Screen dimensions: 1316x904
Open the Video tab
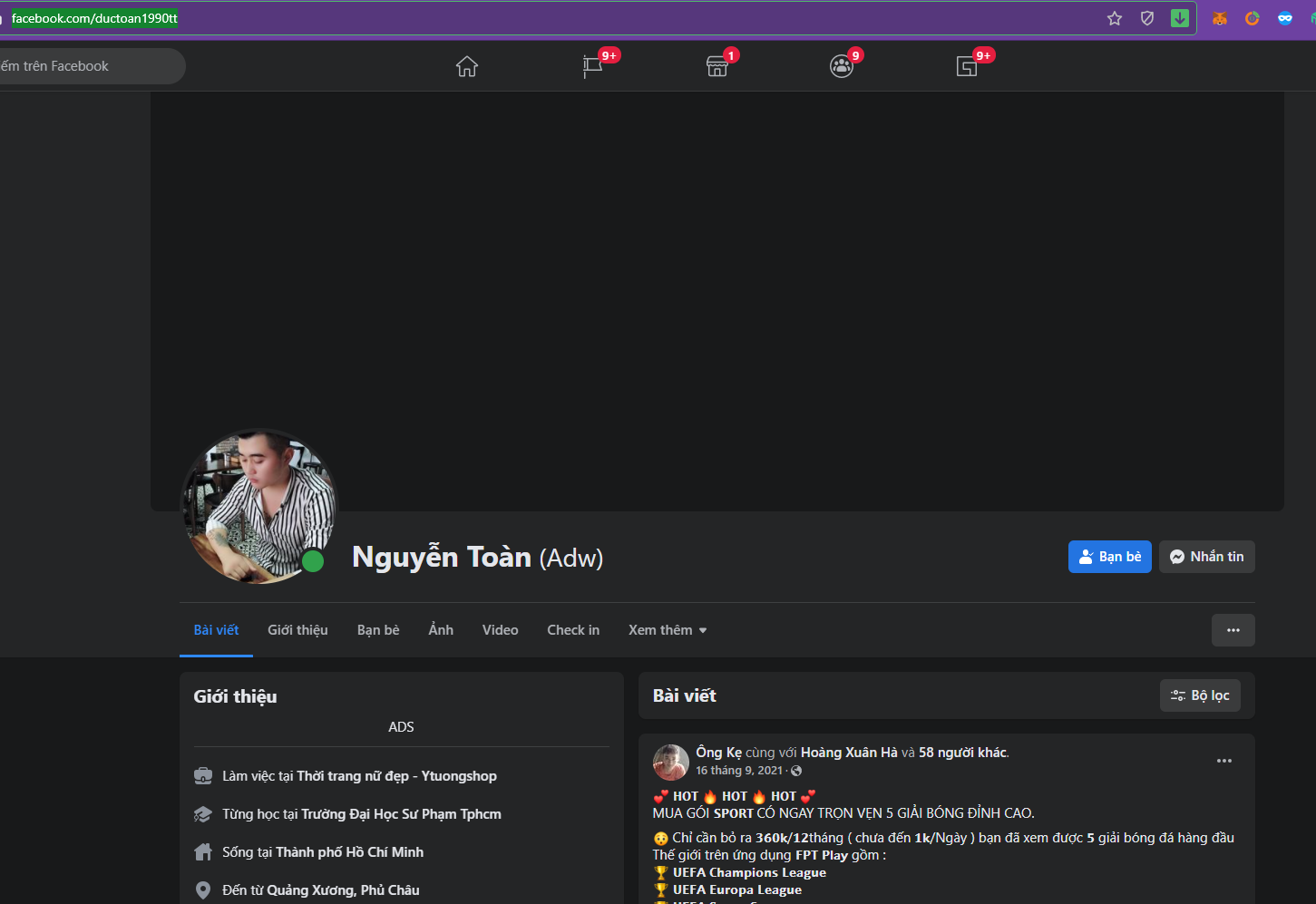pyautogui.click(x=500, y=630)
